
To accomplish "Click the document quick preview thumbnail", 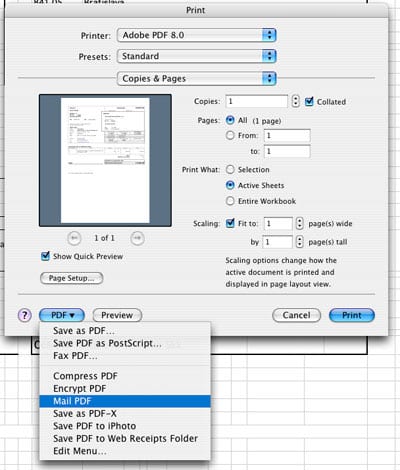I will (105, 160).
